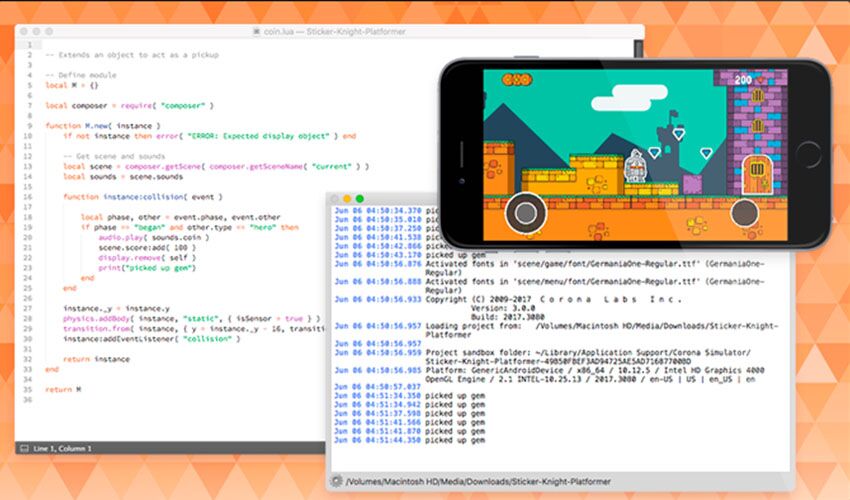
Task: Click the instance:addEventListener( "collision" ) line
Action: [152, 339]
